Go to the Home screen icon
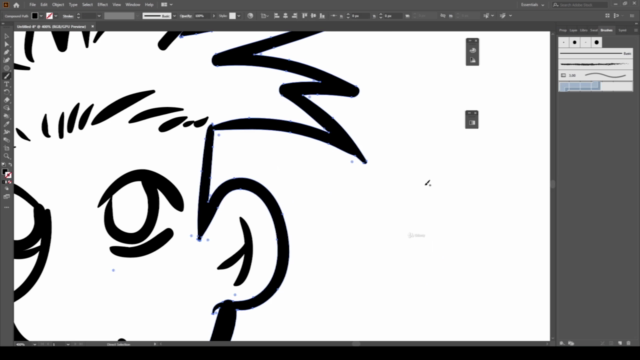This screenshot has width=640, height=360. [16, 5]
